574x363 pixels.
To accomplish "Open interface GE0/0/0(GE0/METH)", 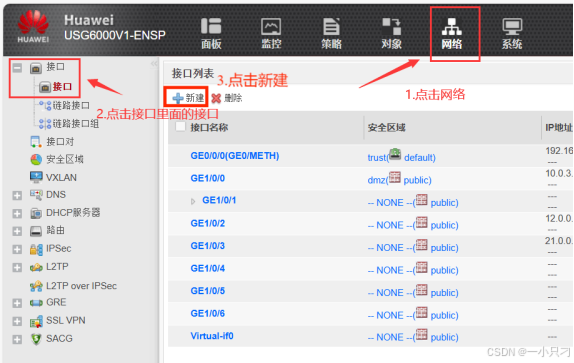I will [x=235, y=156].
